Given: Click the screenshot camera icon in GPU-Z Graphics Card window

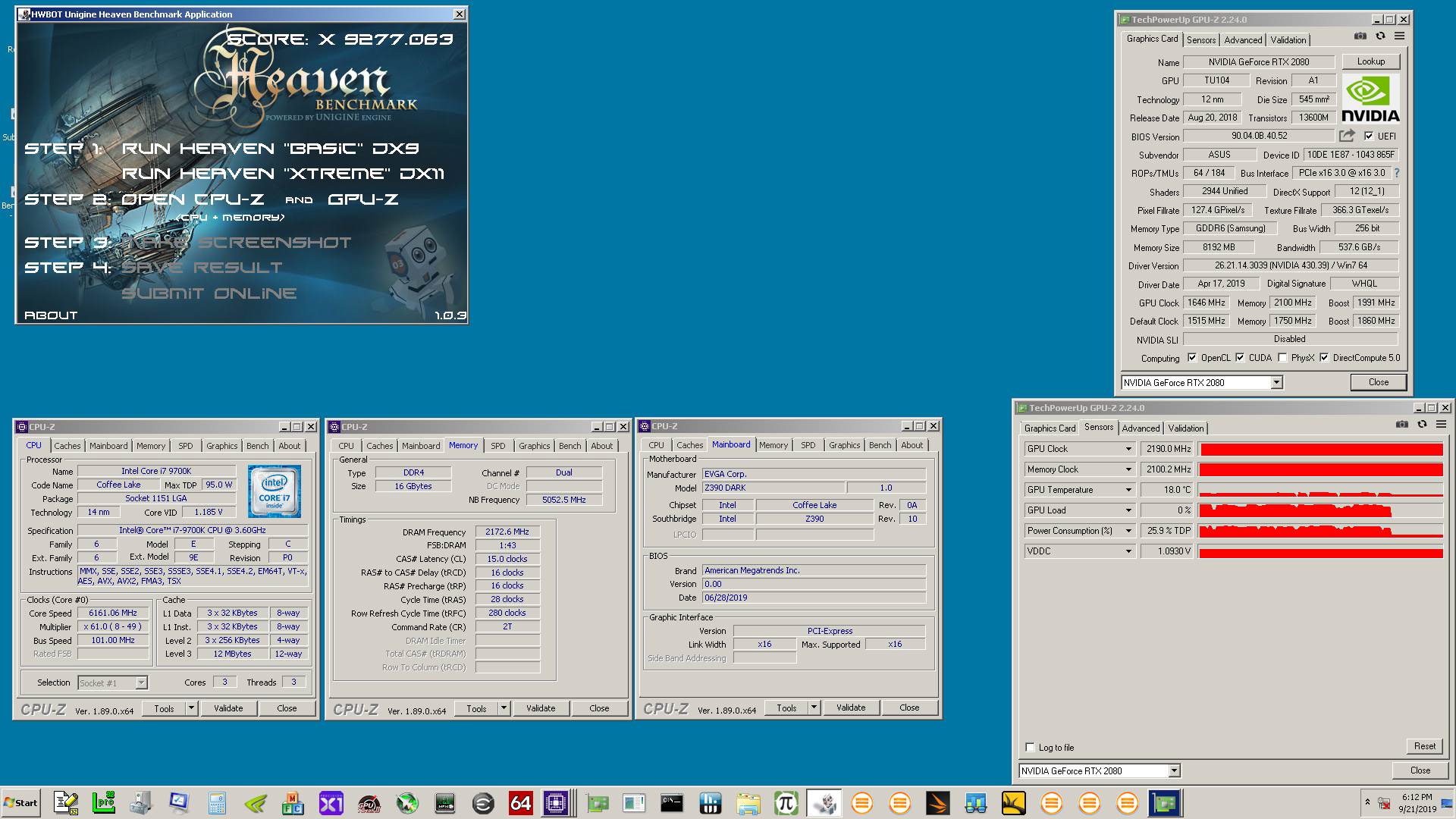Looking at the screenshot, I should (1360, 36).
